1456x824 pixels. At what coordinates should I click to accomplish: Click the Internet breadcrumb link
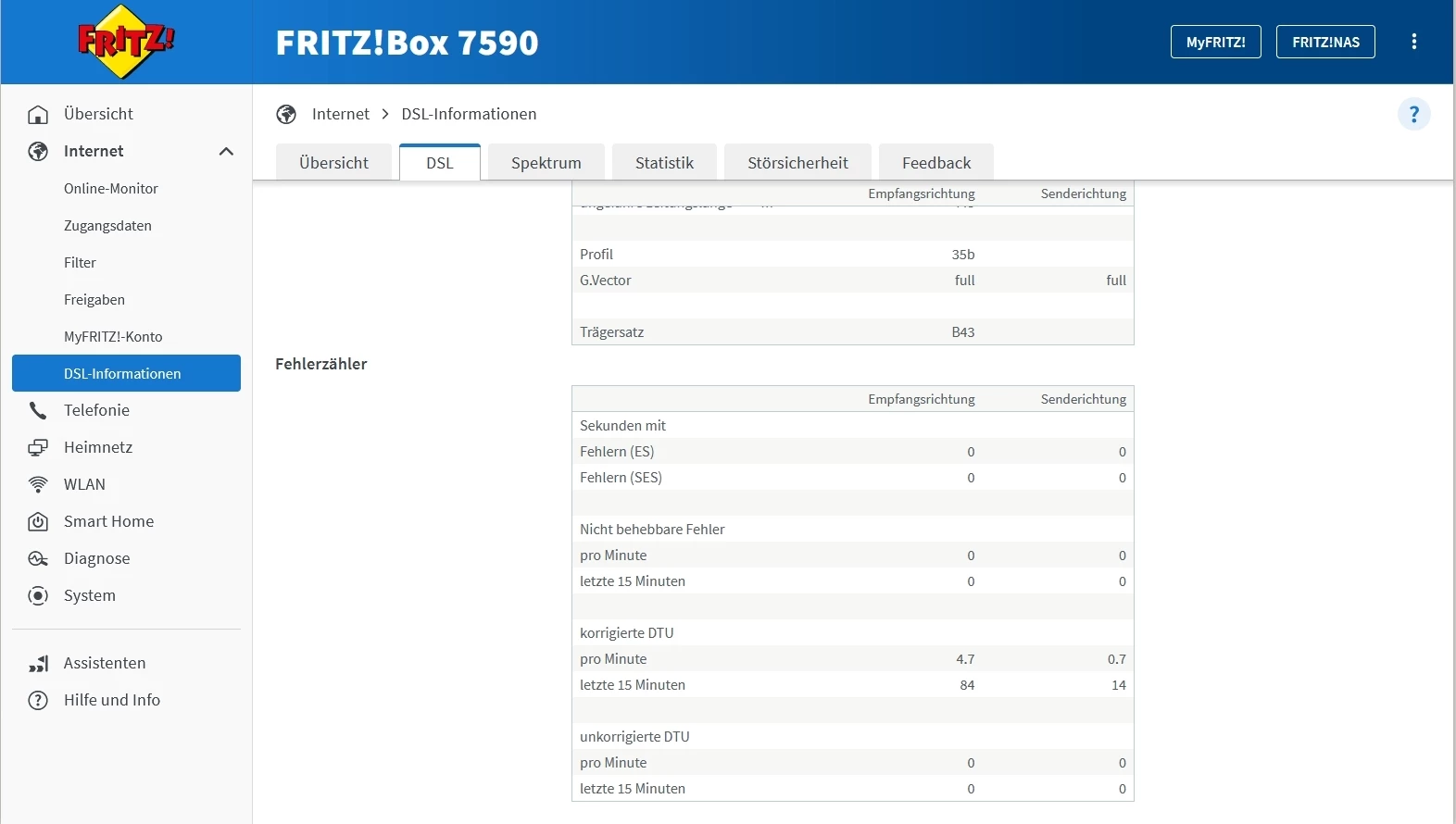click(341, 114)
